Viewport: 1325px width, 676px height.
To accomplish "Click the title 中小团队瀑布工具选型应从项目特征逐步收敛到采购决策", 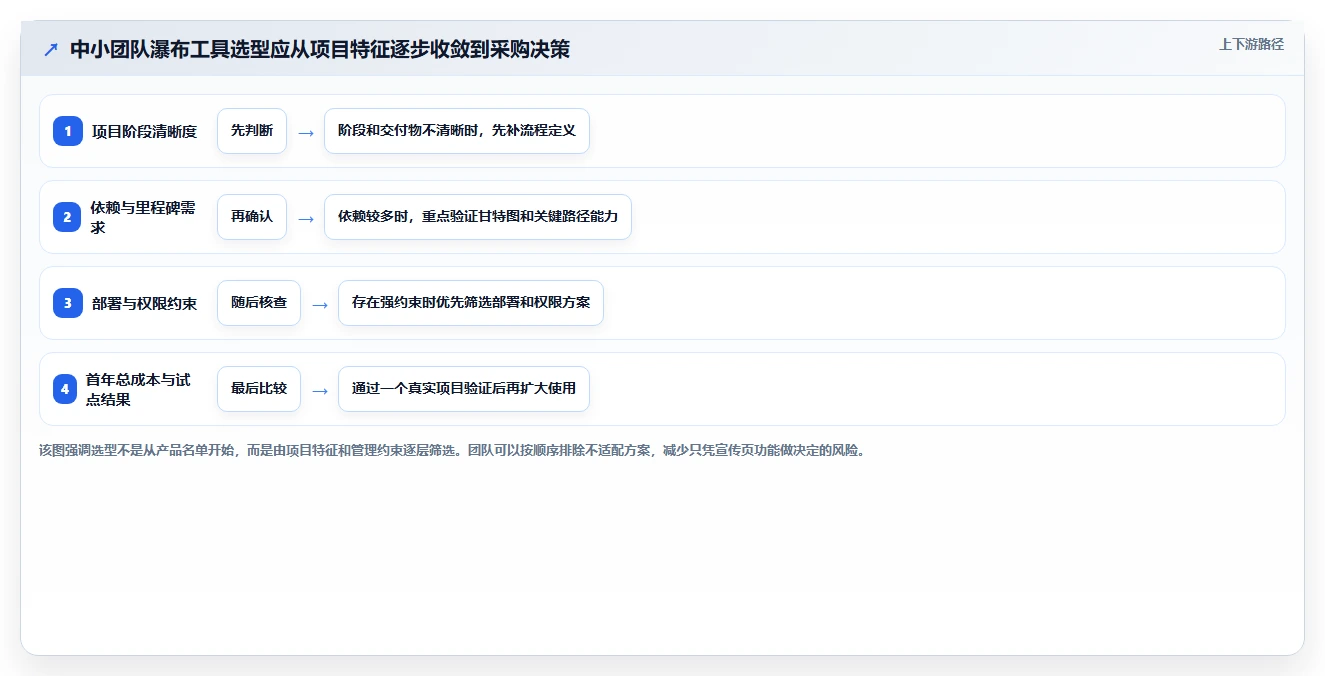I will coord(320,49).
